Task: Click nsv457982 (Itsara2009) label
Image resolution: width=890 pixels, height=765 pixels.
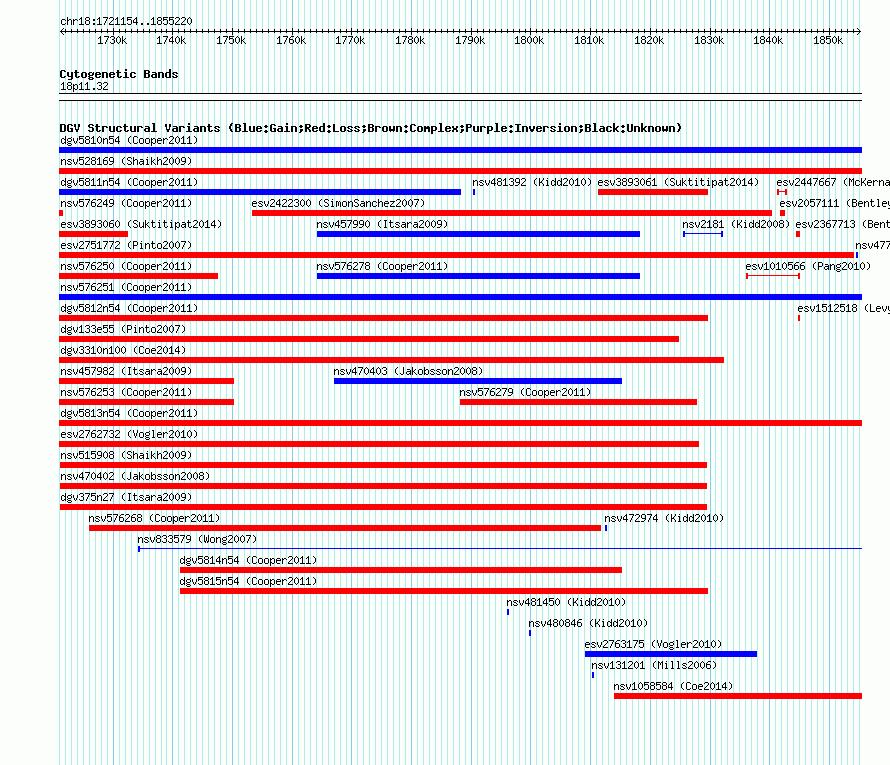Action: (126, 371)
